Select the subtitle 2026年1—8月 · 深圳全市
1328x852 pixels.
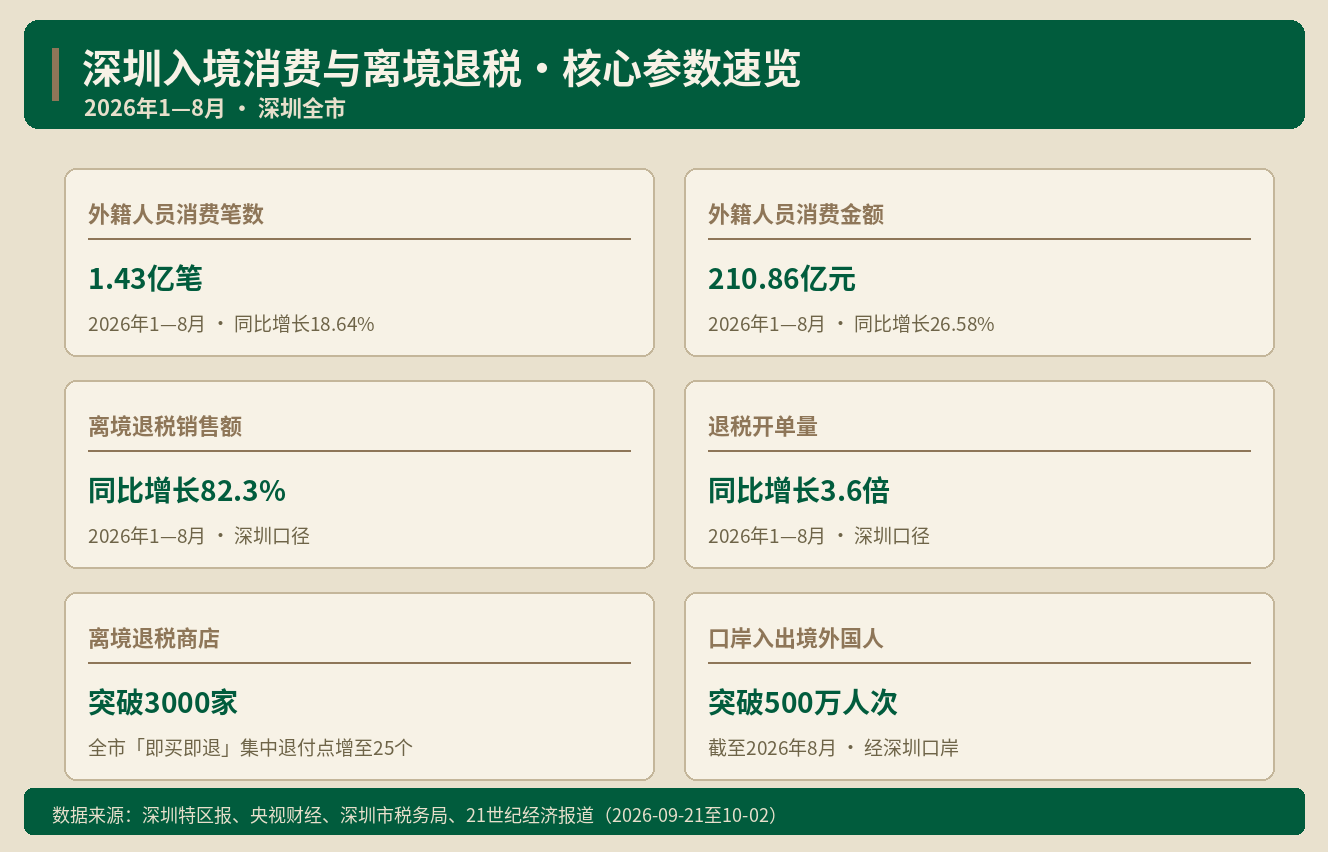pos(215,109)
